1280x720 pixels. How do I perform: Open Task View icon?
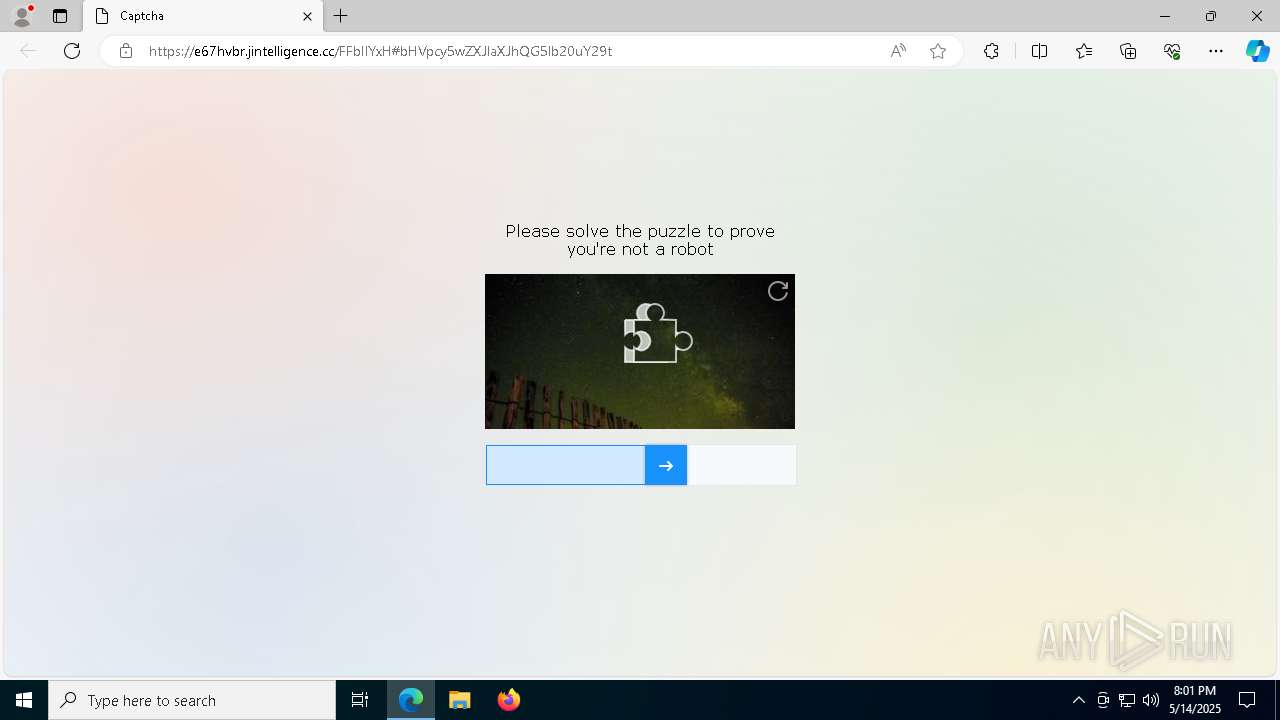click(x=360, y=700)
